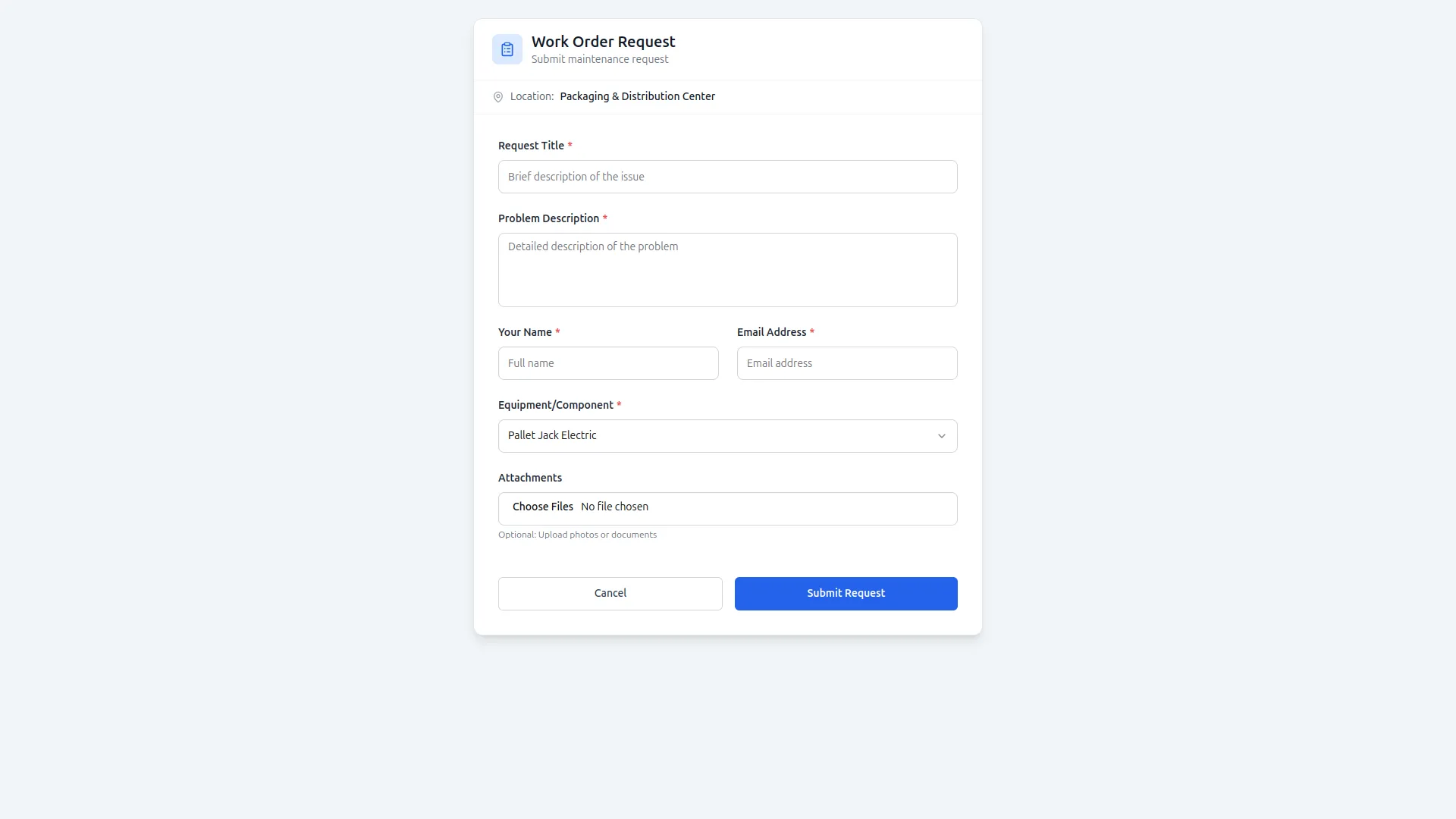This screenshot has height=819, width=1456.
Task: Click the Email address input field
Action: [846, 363]
